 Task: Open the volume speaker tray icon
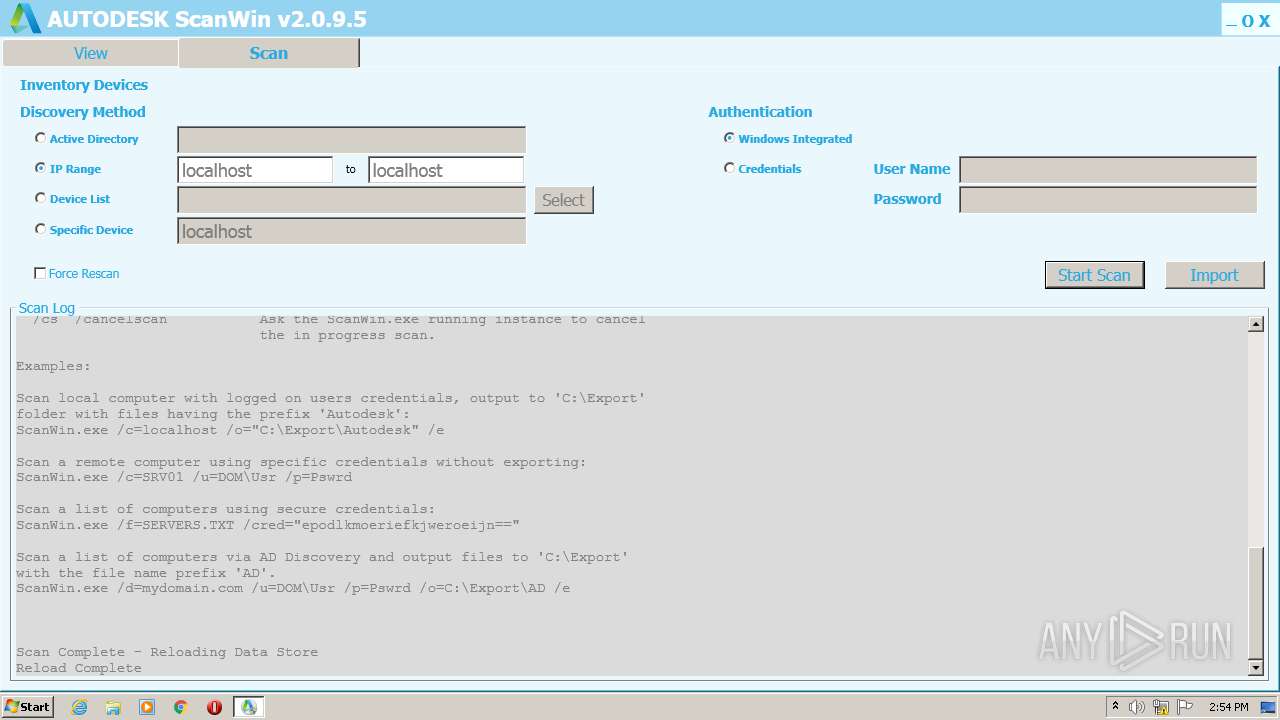[x=1137, y=707]
